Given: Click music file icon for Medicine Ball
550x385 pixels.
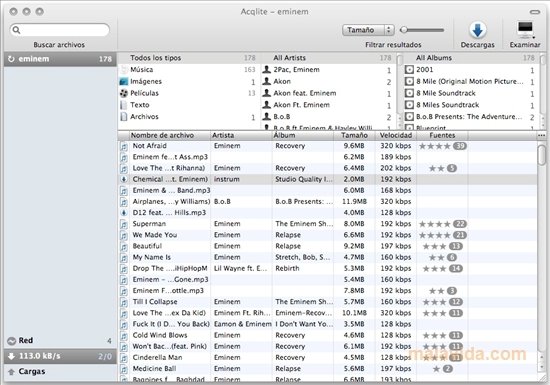Looking at the screenshot, I should [x=124, y=369].
